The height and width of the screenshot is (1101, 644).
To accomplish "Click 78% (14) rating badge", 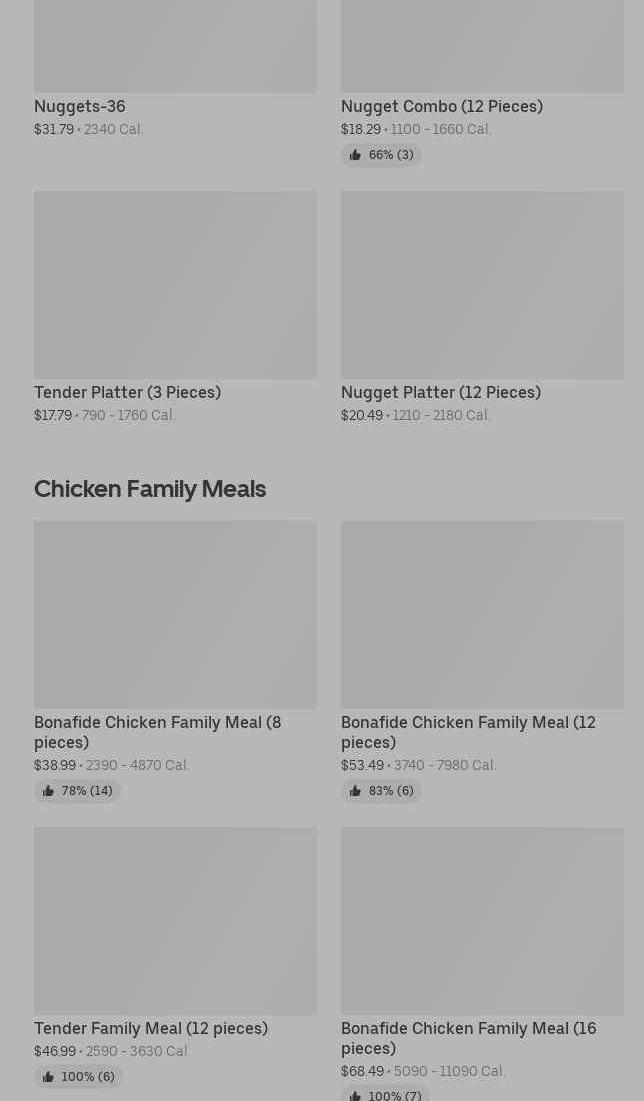I will point(77,791).
